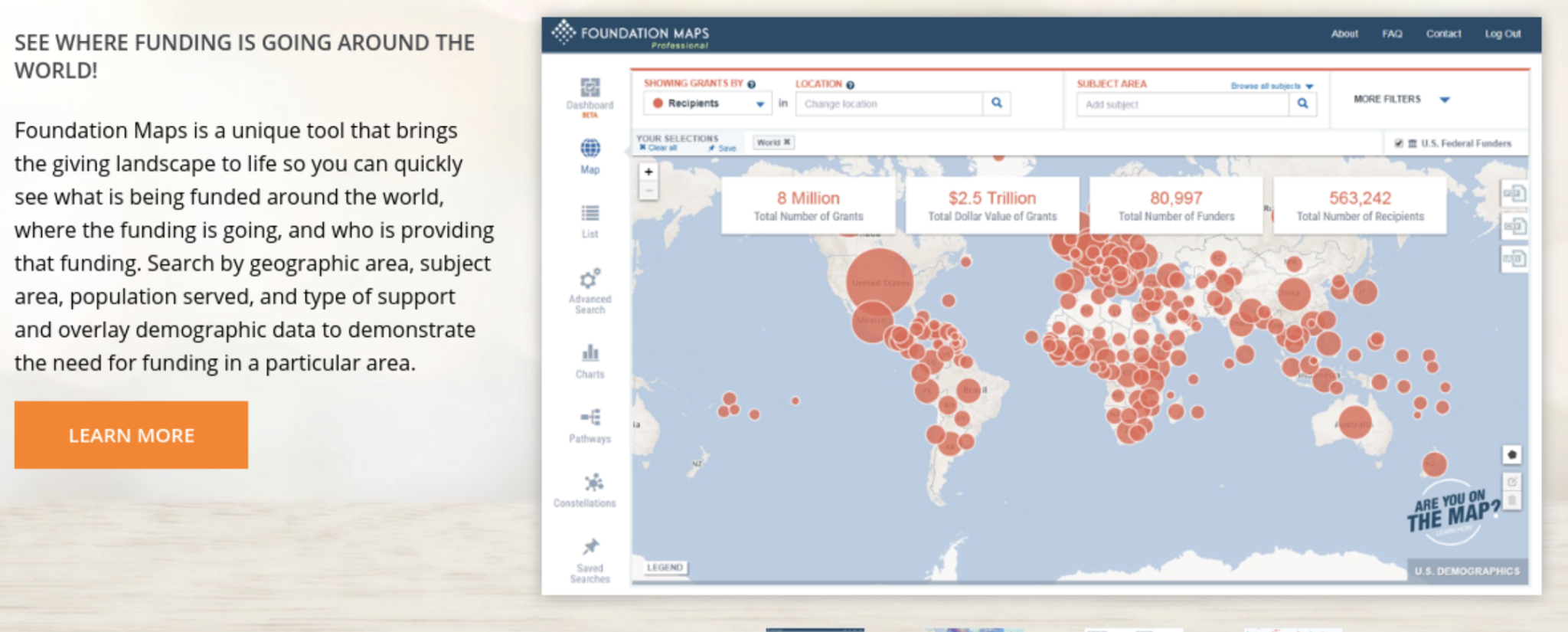Open the Pathways icon
This screenshot has height=632, width=1568.
pyautogui.click(x=590, y=418)
